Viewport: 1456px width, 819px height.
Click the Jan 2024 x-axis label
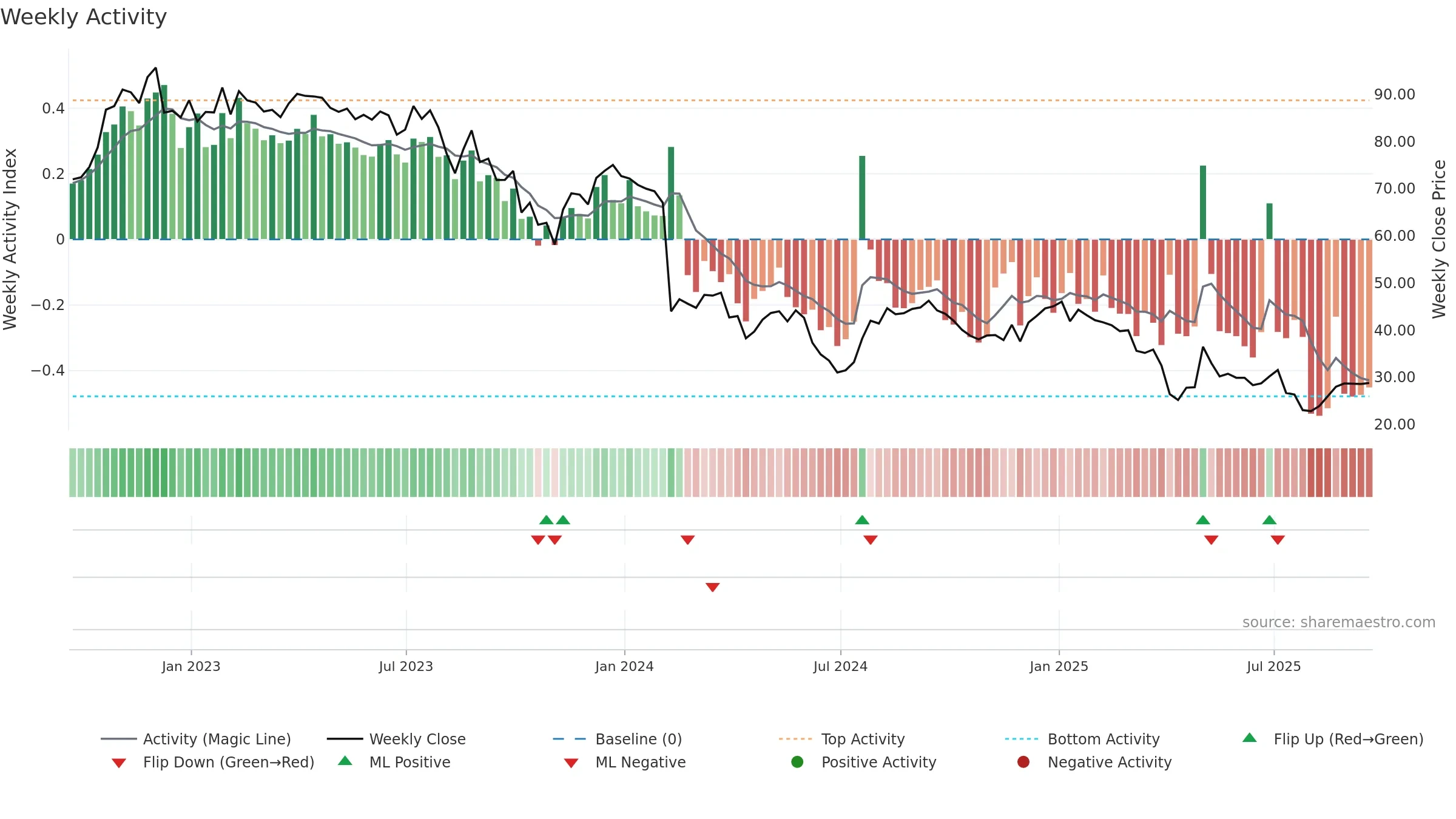pos(625,667)
